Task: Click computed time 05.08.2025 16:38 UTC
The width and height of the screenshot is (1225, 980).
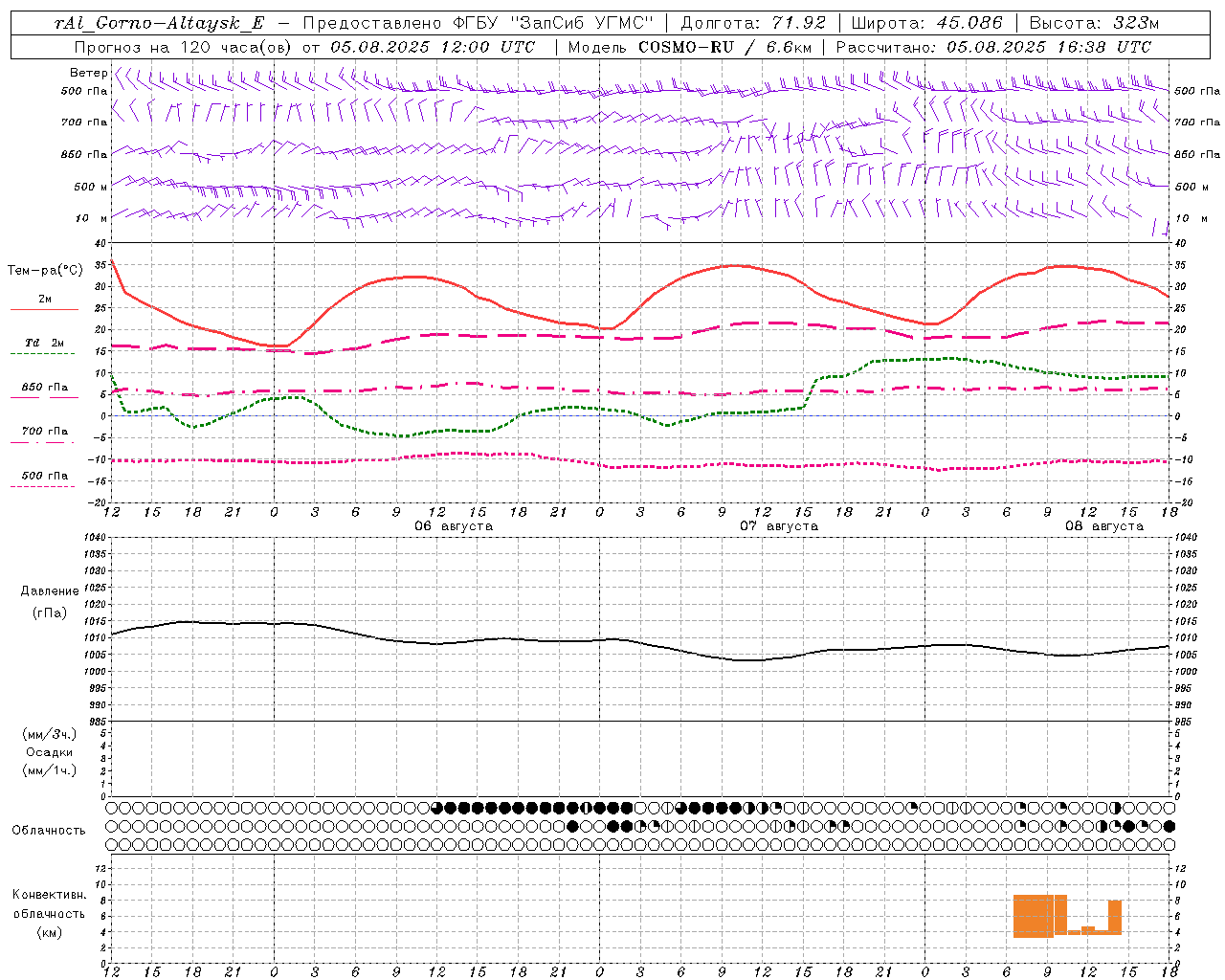Action: point(1049,47)
